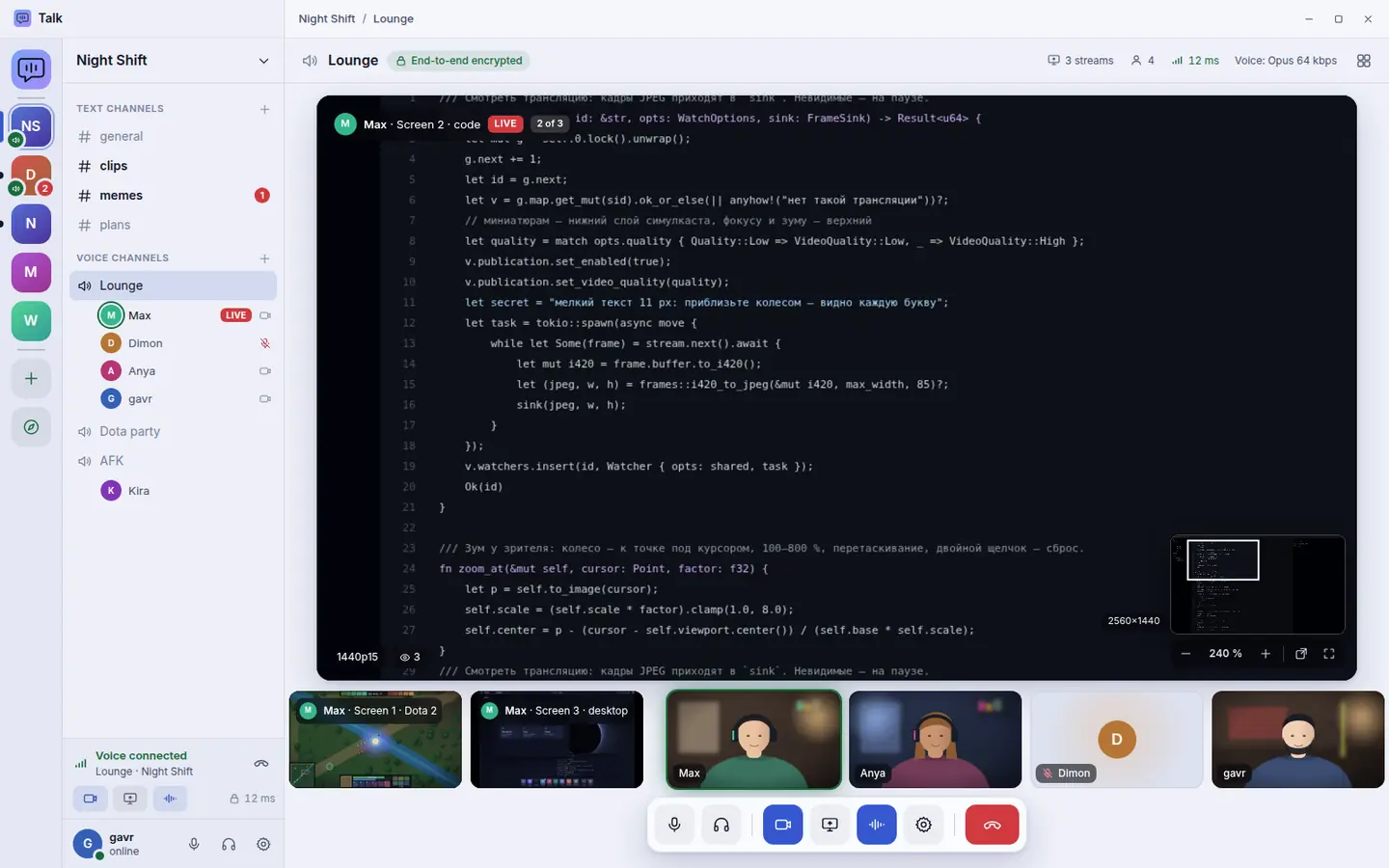Toggle the microphone beside gavr's profile
The width and height of the screenshot is (1389, 868).
coord(194,844)
